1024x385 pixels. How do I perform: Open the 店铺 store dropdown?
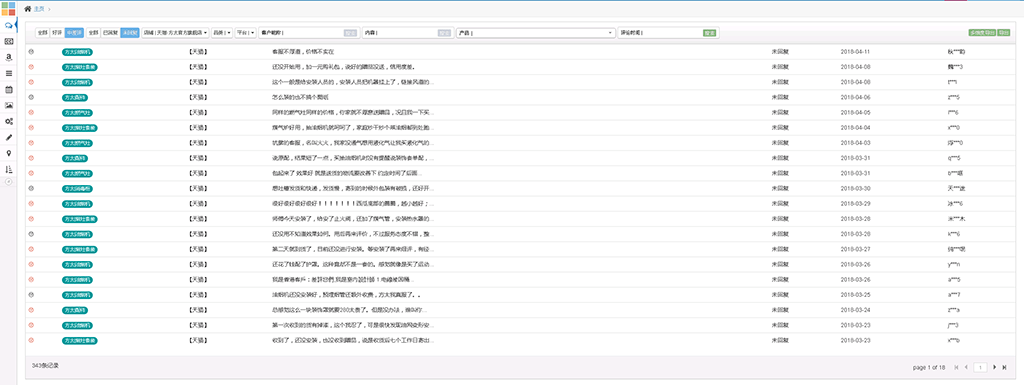click(x=175, y=33)
